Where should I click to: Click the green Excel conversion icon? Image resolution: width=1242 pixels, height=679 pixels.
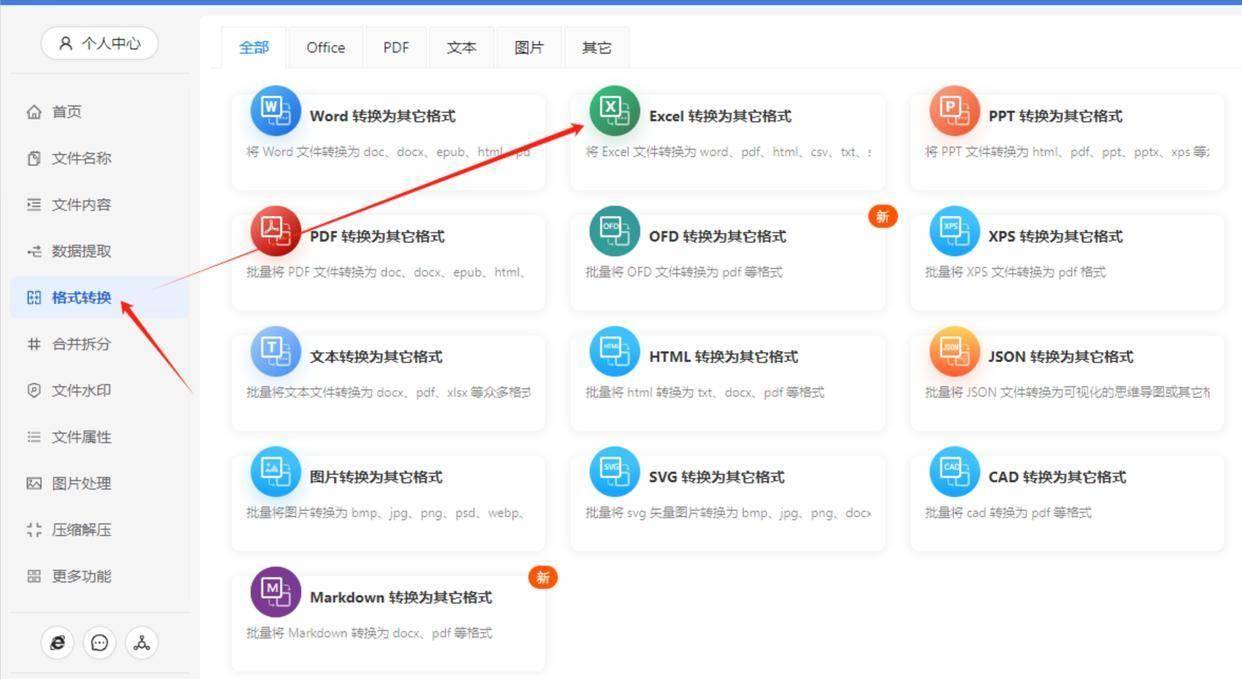tap(614, 111)
